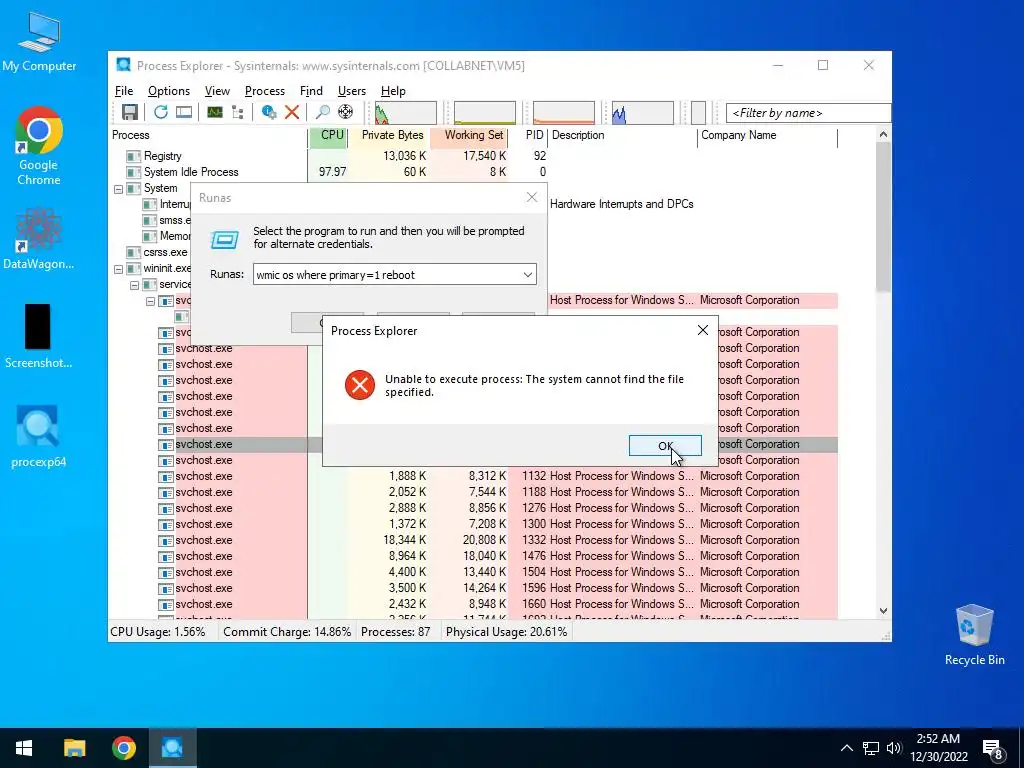Select the Screenshot file on desktop
1024x768 pixels.
[39, 336]
